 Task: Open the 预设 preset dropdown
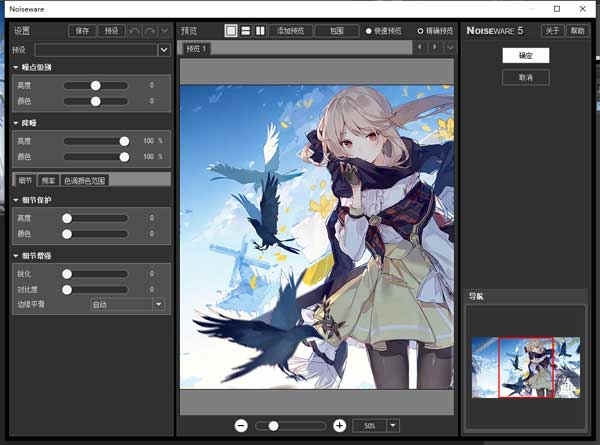(164, 50)
